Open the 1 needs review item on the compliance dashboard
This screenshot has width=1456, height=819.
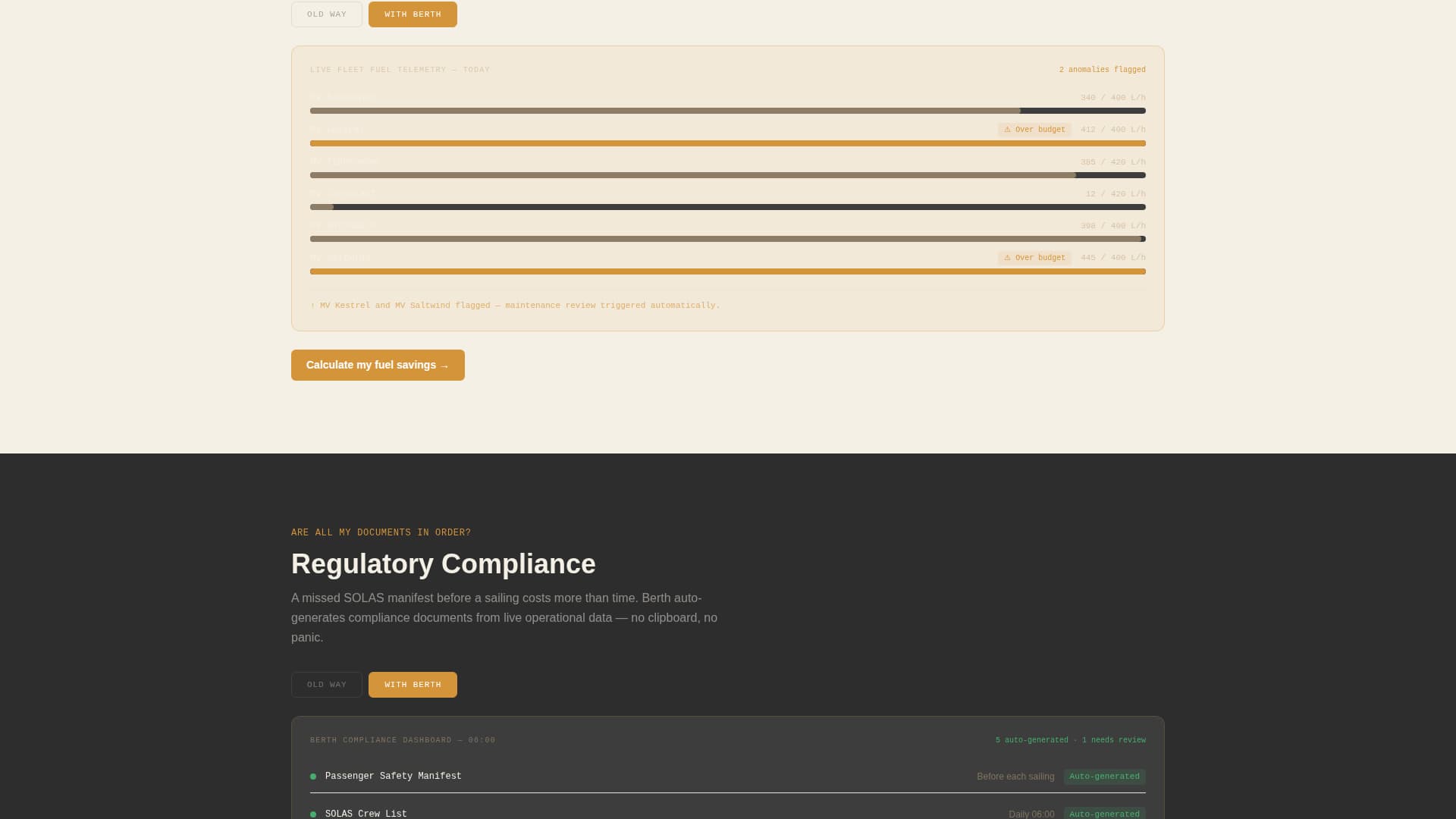1115,740
